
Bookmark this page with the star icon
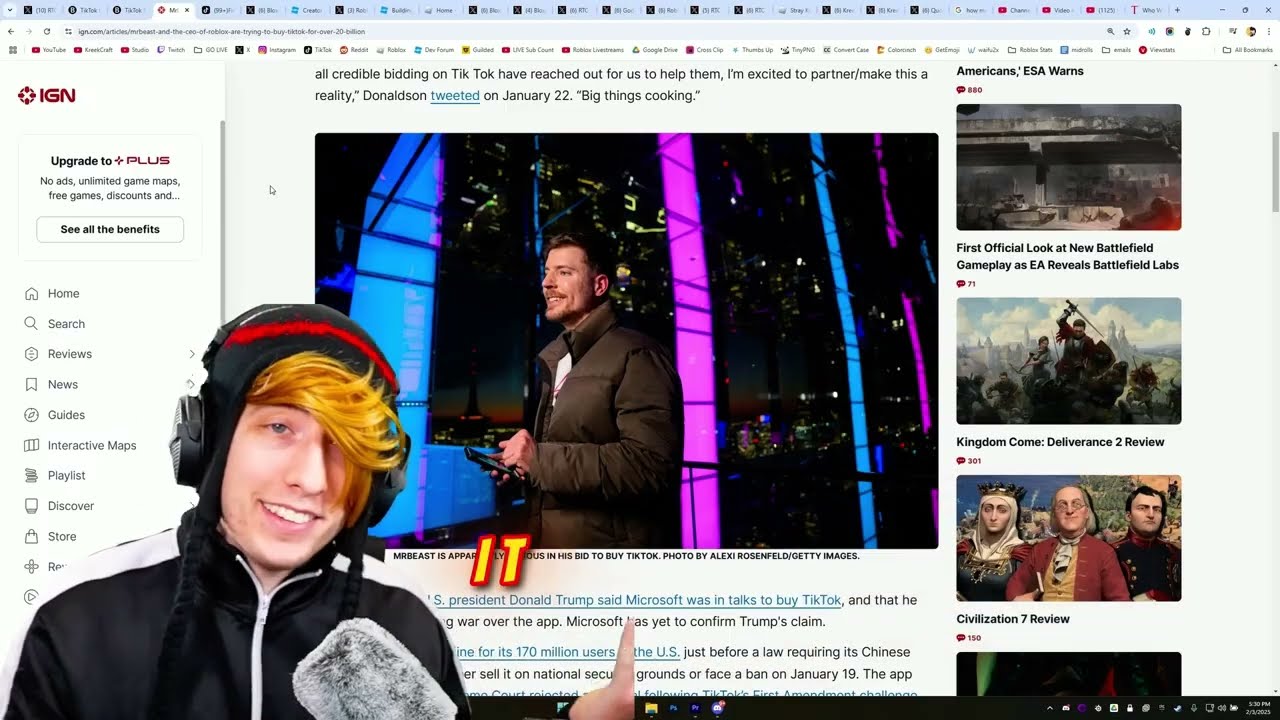(1127, 31)
